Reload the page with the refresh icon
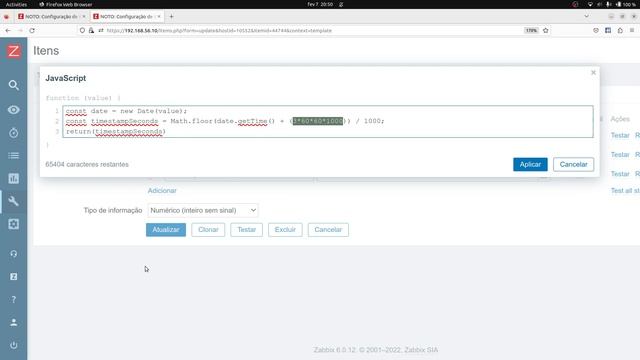 click(32, 31)
